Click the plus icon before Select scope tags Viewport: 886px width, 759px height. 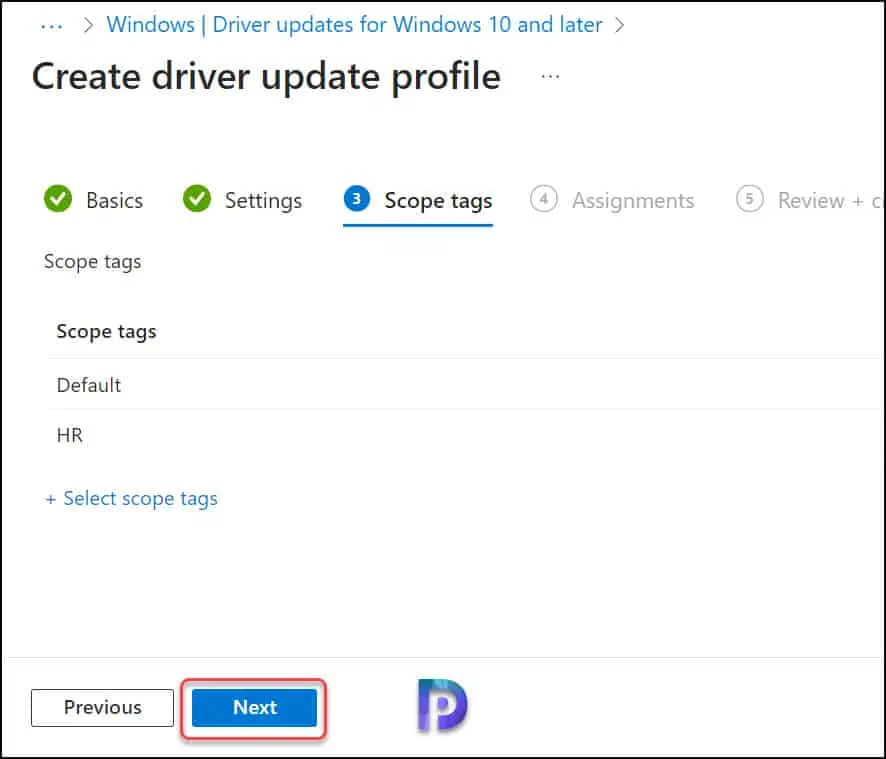point(51,499)
